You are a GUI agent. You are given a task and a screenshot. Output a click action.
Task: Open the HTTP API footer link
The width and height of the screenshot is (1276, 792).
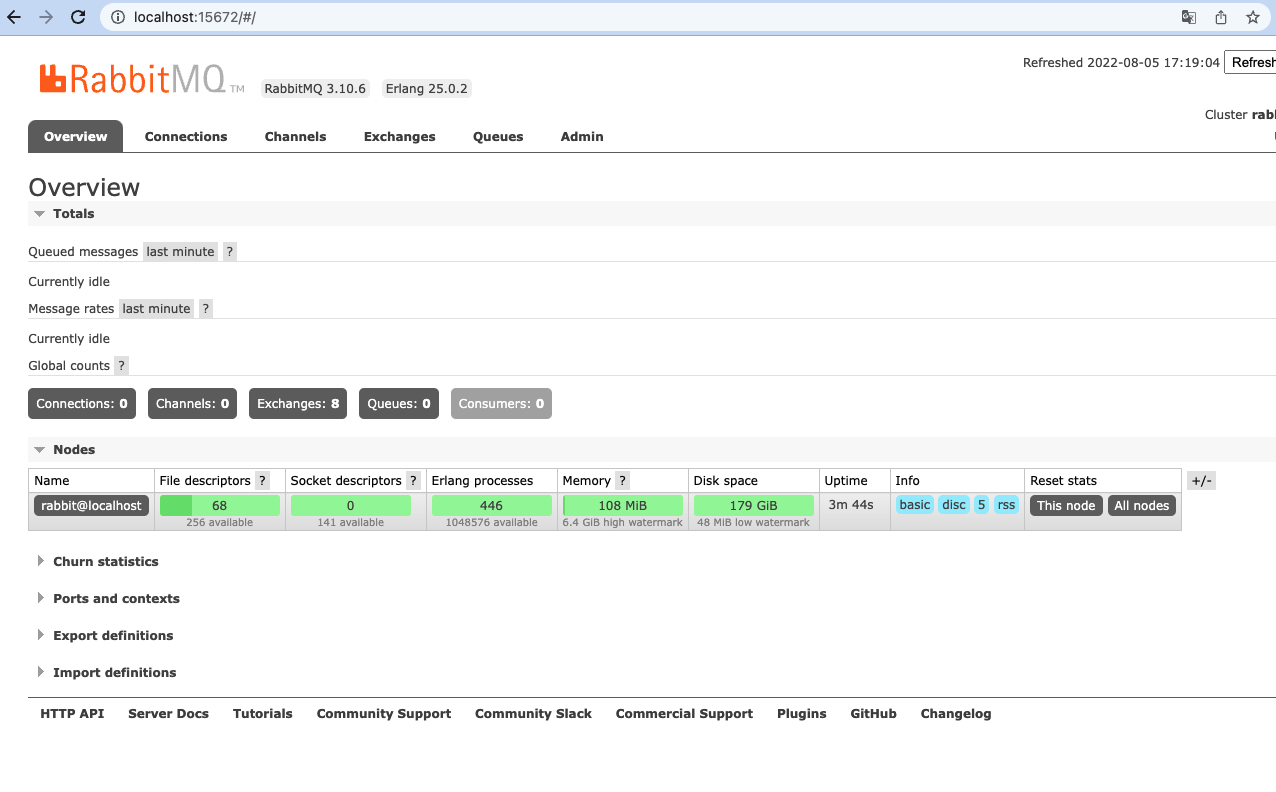point(72,714)
